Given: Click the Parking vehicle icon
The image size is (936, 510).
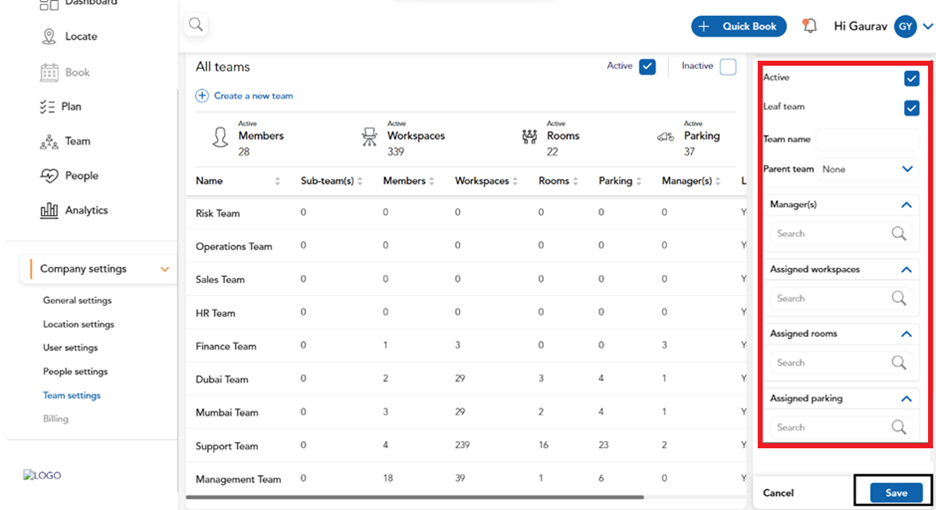Looking at the screenshot, I should [666, 137].
